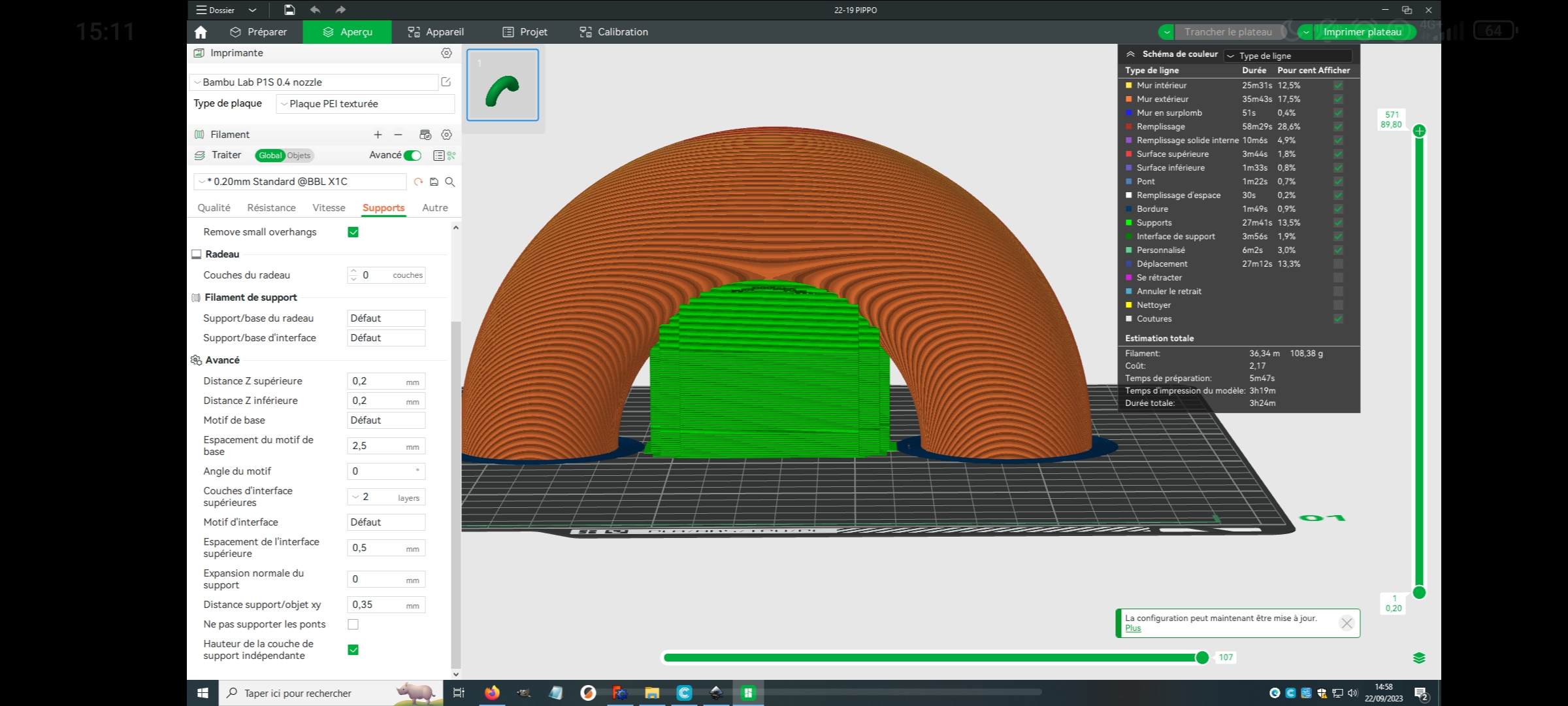Click search icon beside process preset
This screenshot has height=706, width=1568.
click(450, 182)
